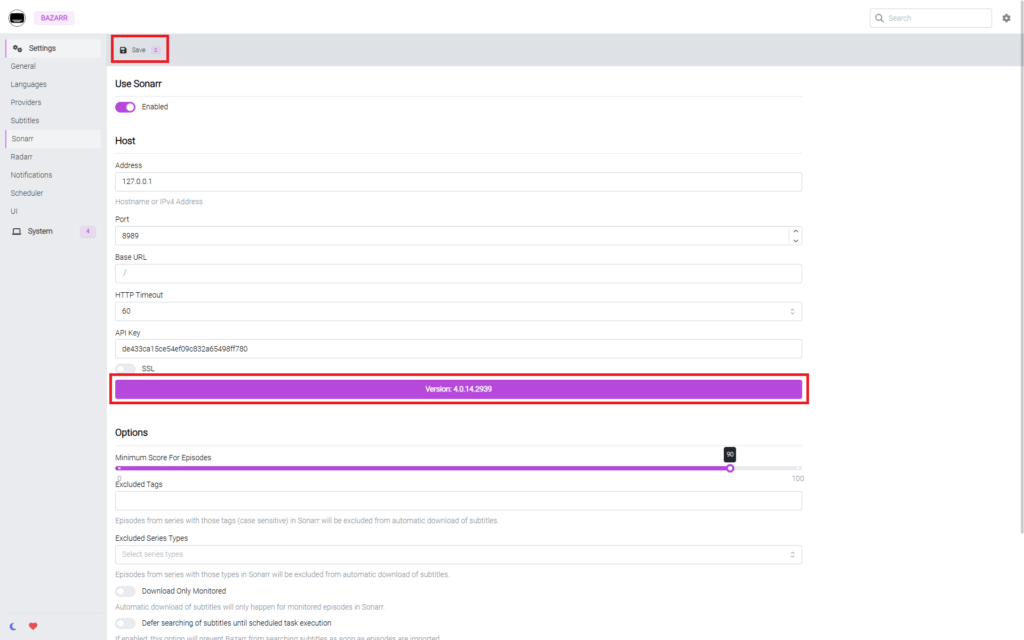Click the System badge showing 4
The width and height of the screenshot is (1024, 640).
coord(88,231)
